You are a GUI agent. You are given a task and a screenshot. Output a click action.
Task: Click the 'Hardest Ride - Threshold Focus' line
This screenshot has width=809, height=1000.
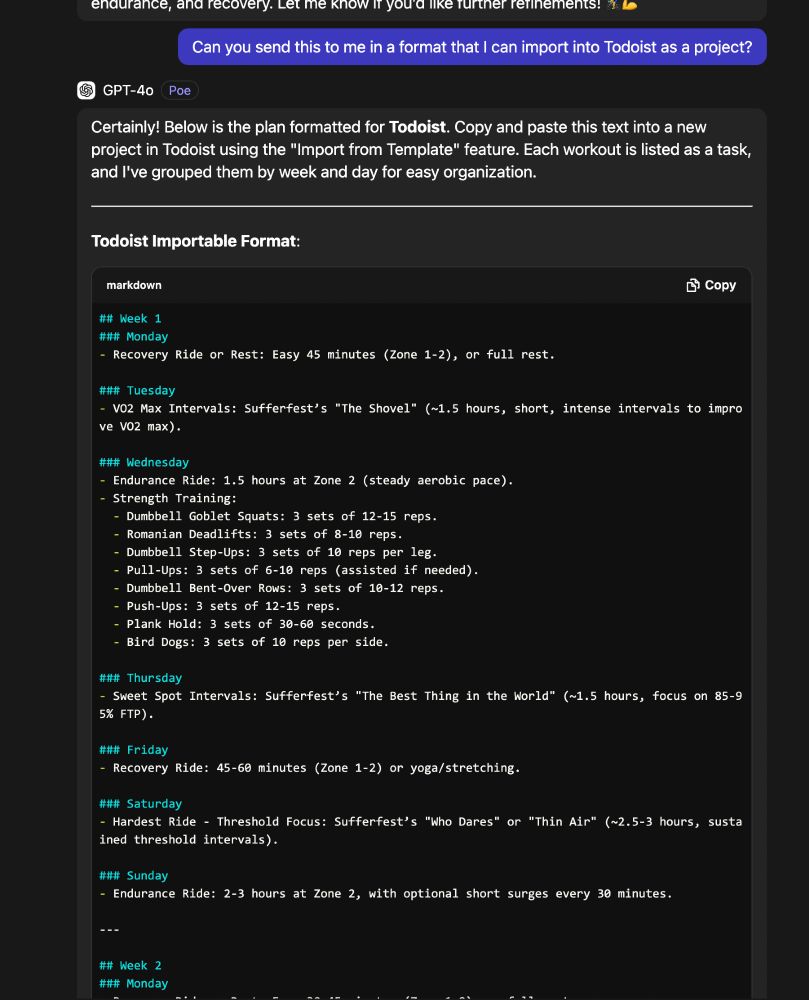(x=421, y=830)
